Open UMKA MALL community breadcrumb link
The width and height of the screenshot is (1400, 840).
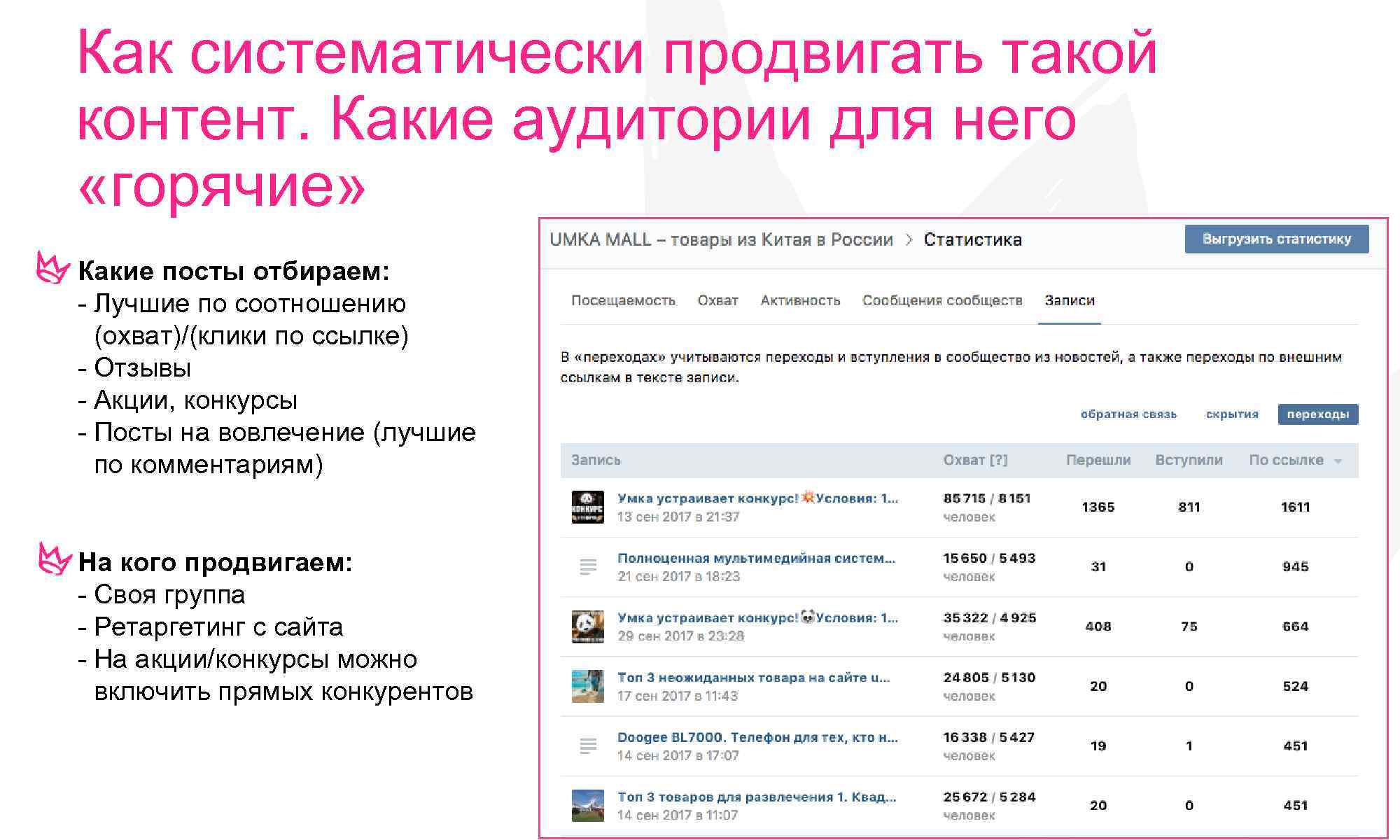click(x=721, y=240)
